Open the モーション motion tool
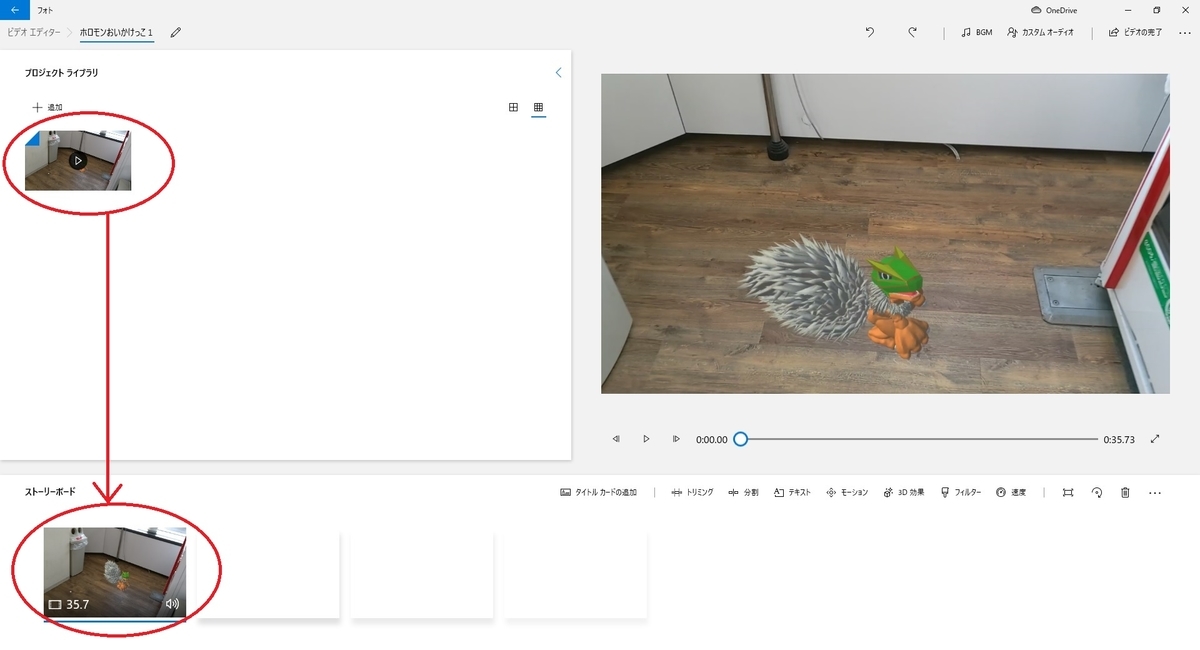Viewport: 1200px width, 650px height. pos(846,493)
